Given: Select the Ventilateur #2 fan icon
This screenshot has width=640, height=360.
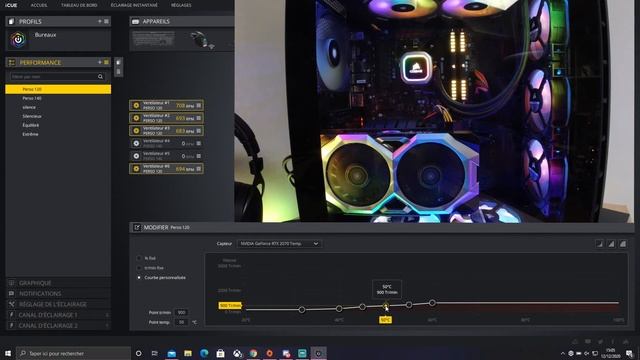Looking at the screenshot, I should tap(136, 118).
